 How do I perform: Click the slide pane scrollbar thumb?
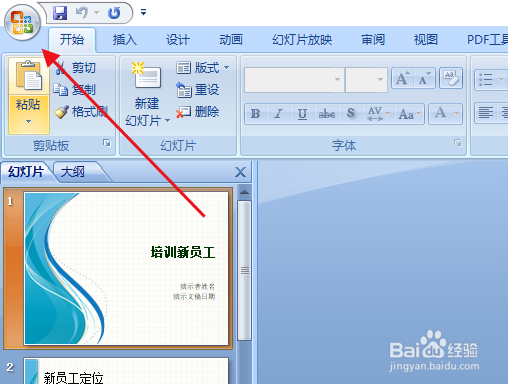click(245, 270)
